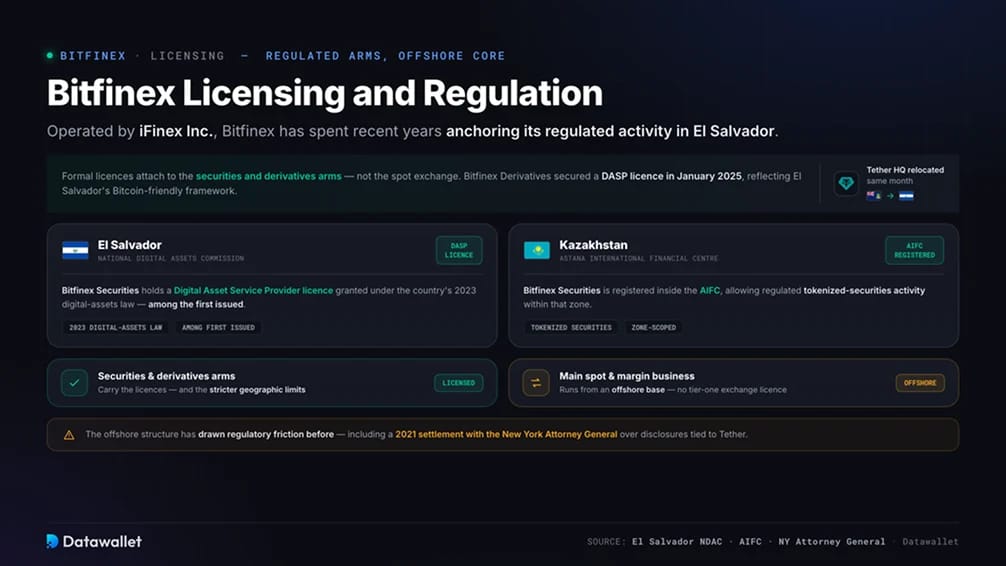Click the 2023 DIGITAL-ASSETS LAW tag
This screenshot has height=566, width=1006.
[x=115, y=327]
